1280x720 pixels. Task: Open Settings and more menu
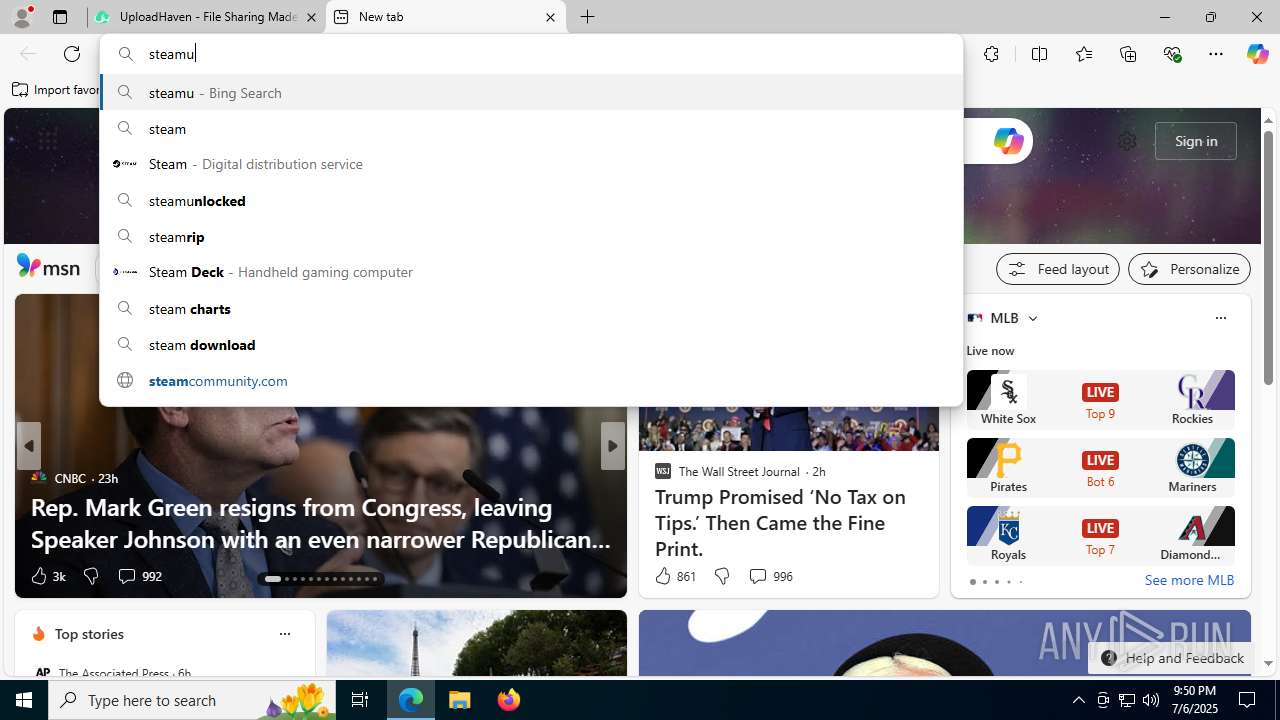[x=1216, y=54]
